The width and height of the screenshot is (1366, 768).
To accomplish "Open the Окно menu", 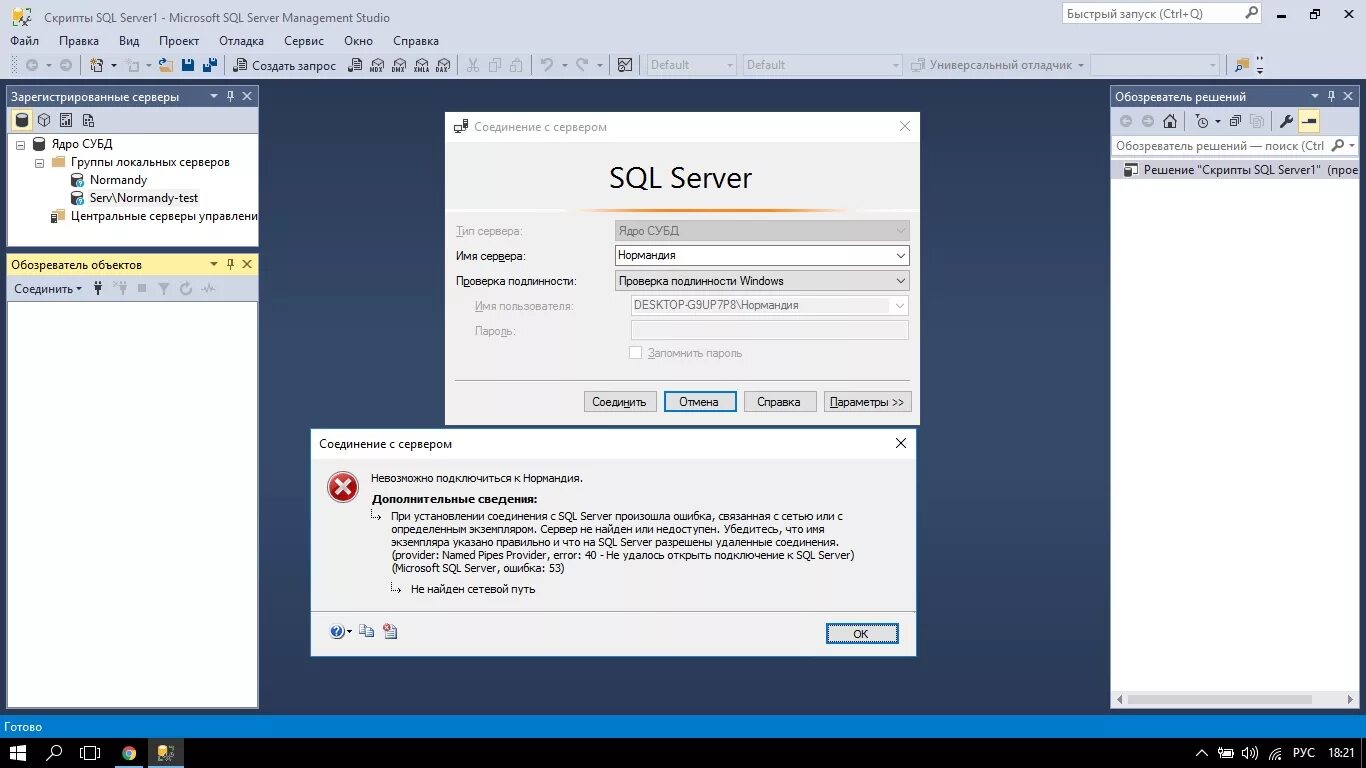I will pyautogui.click(x=358, y=41).
